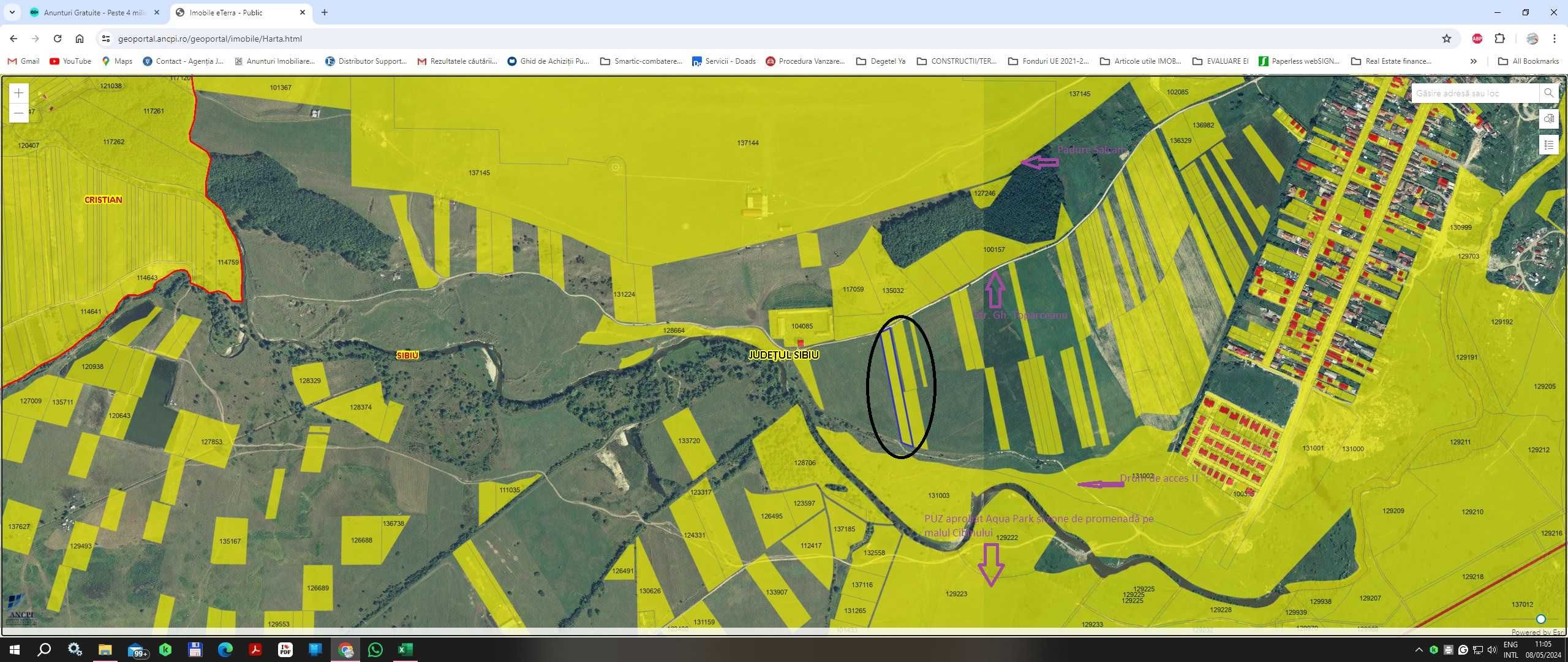Click the parcel labeled 104085
This screenshot has height=662, width=1568.
(802, 326)
